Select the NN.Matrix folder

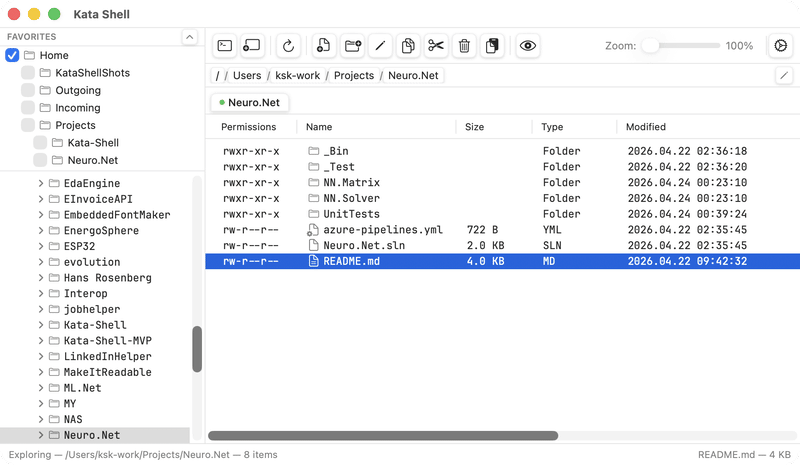[x=503, y=183]
